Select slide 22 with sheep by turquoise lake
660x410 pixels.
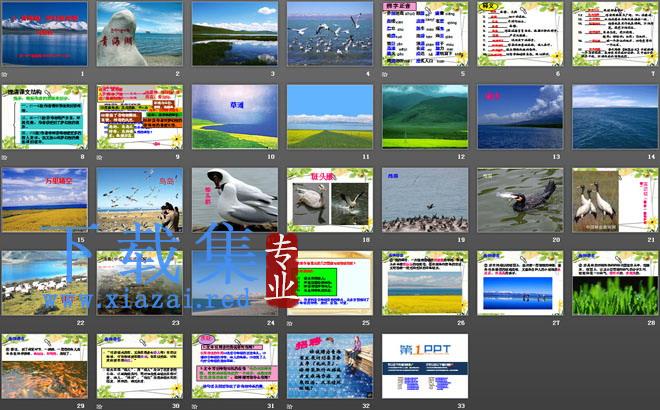pyautogui.click(x=45, y=283)
